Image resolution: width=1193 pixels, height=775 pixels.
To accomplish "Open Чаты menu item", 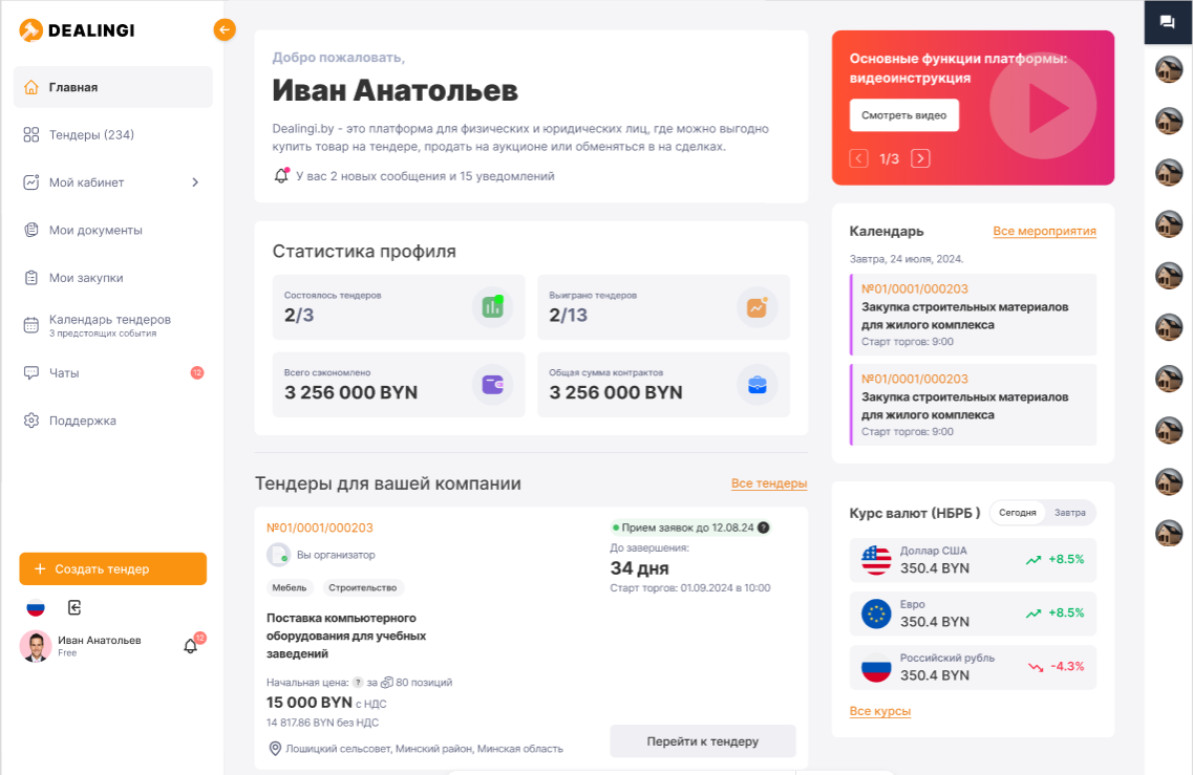I will pyautogui.click(x=64, y=373).
